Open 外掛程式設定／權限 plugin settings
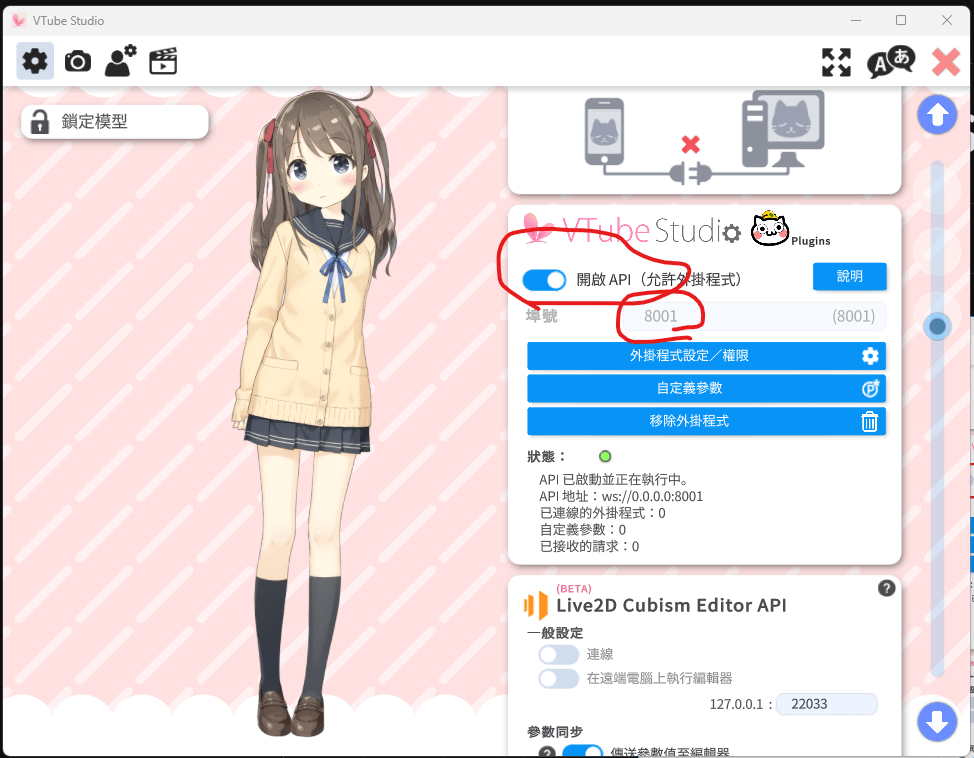Screen dimensions: 974x758 pyautogui.click(x=706, y=356)
